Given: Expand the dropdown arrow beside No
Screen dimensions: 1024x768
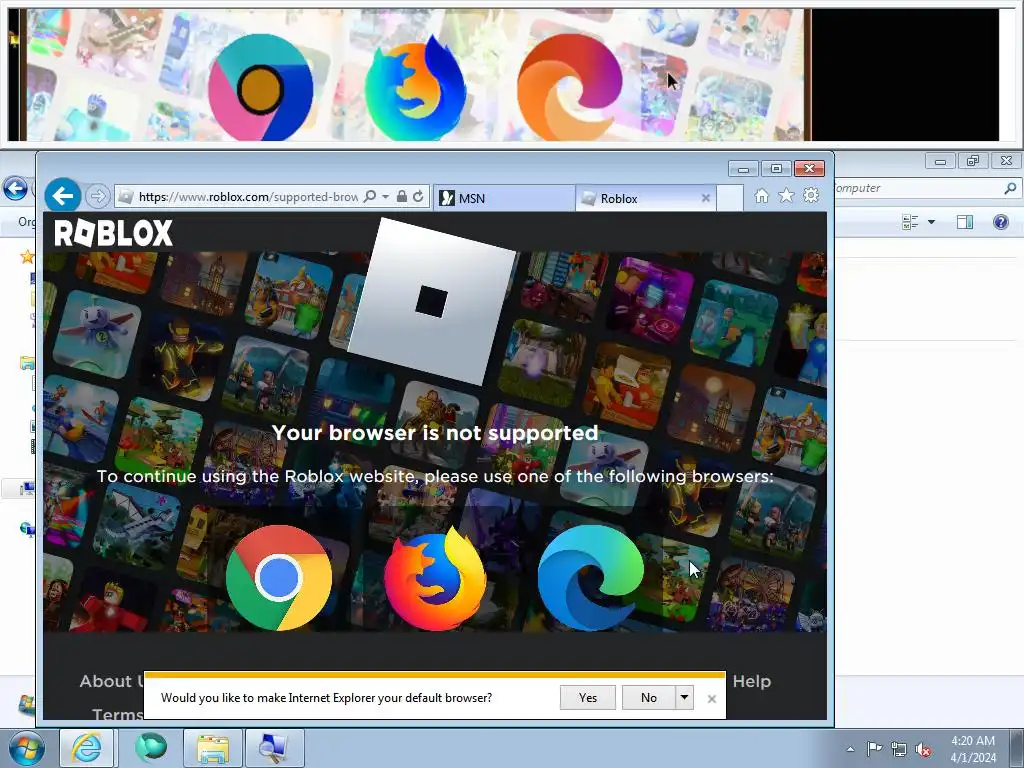Looking at the screenshot, I should click(x=684, y=697).
